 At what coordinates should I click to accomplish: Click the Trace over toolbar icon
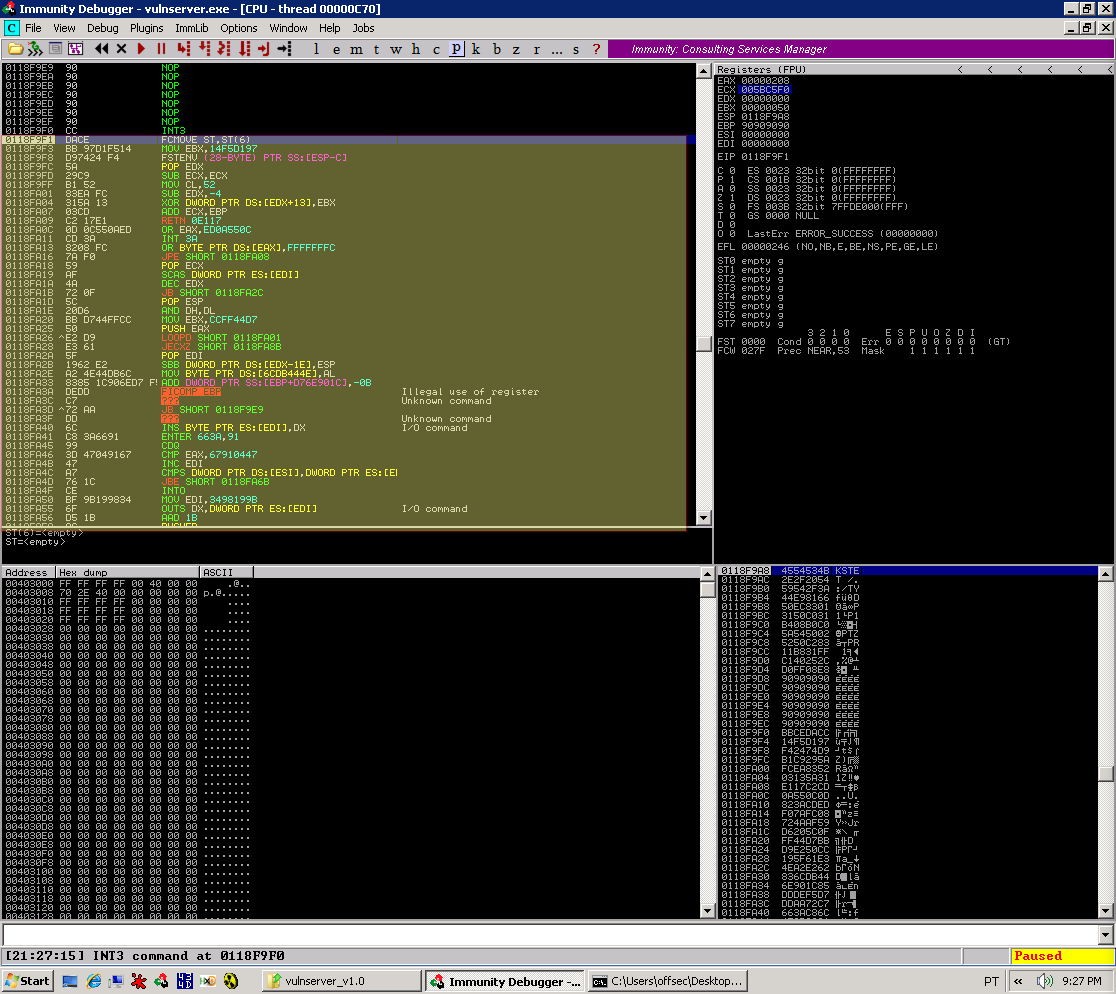click(244, 48)
